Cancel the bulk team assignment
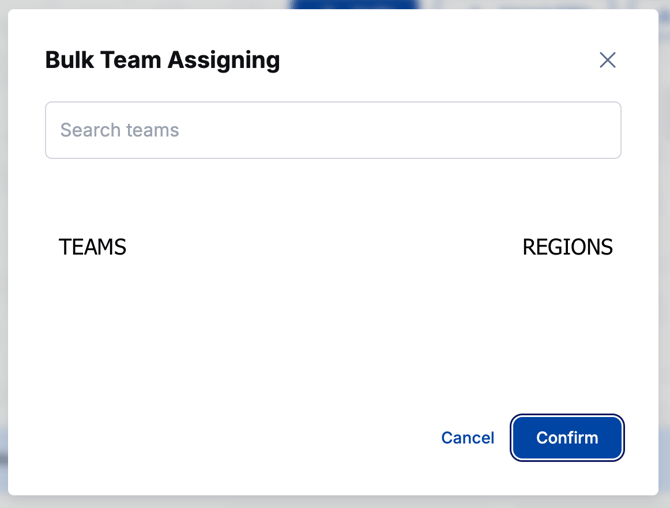 [x=467, y=438]
